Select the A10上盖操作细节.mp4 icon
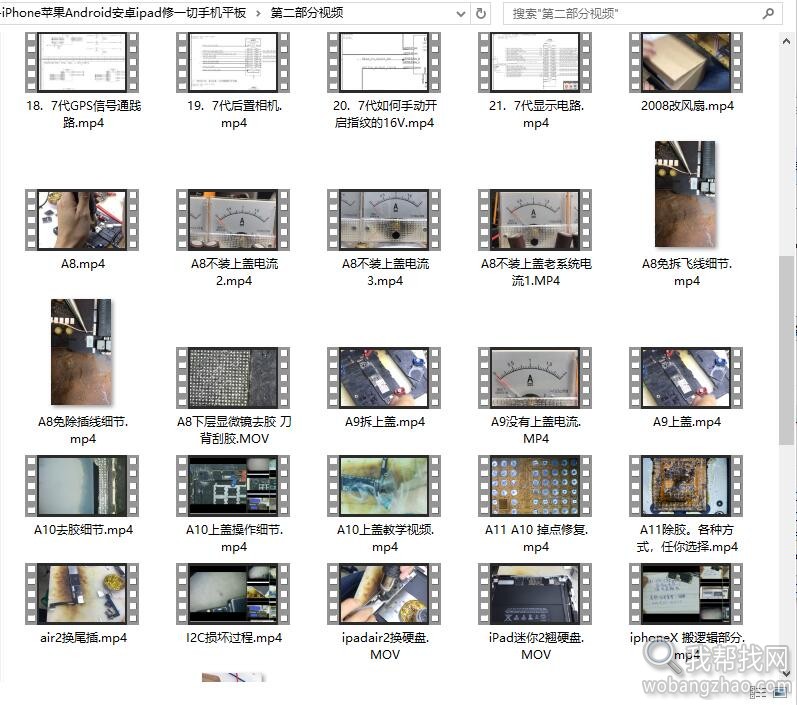797x705 pixels. (x=233, y=486)
